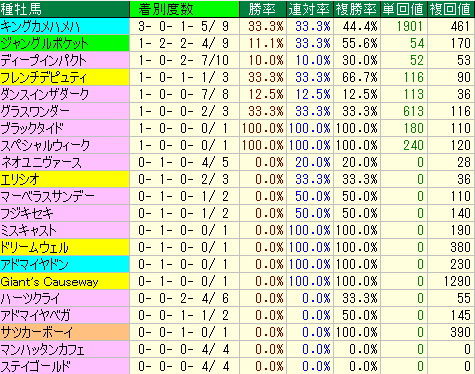Click the 30.0% place rate for ディープインパクト

tap(360, 60)
